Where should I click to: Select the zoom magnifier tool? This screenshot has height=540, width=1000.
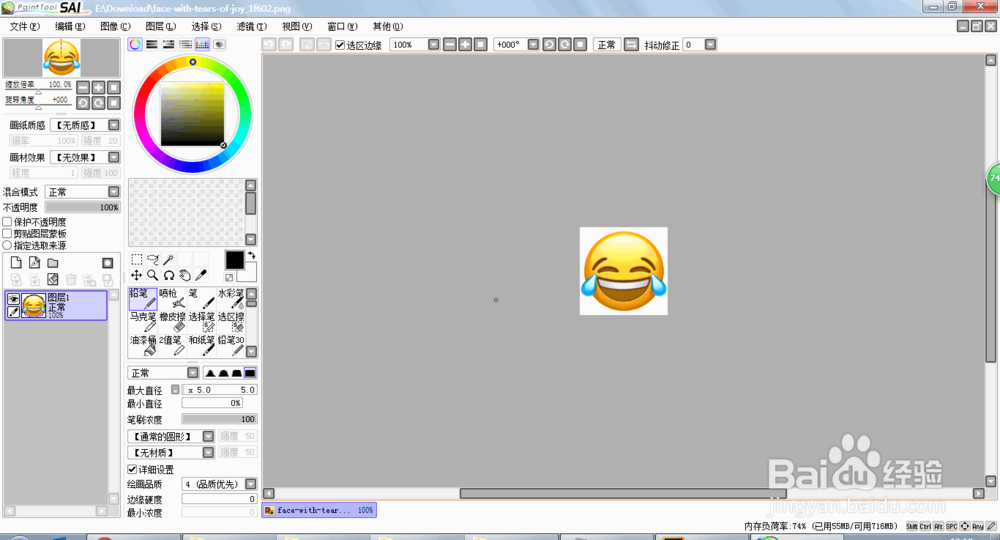pos(152,275)
